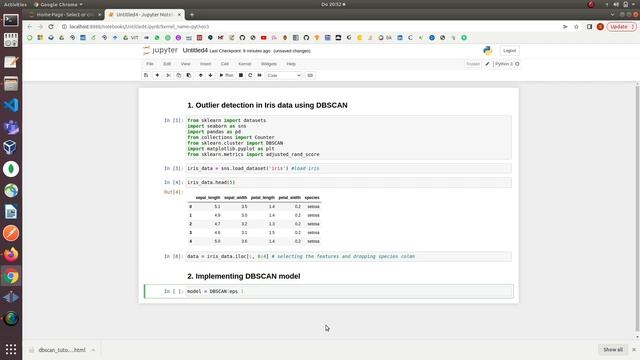Open the cell type Code dropdown

(x=284, y=76)
